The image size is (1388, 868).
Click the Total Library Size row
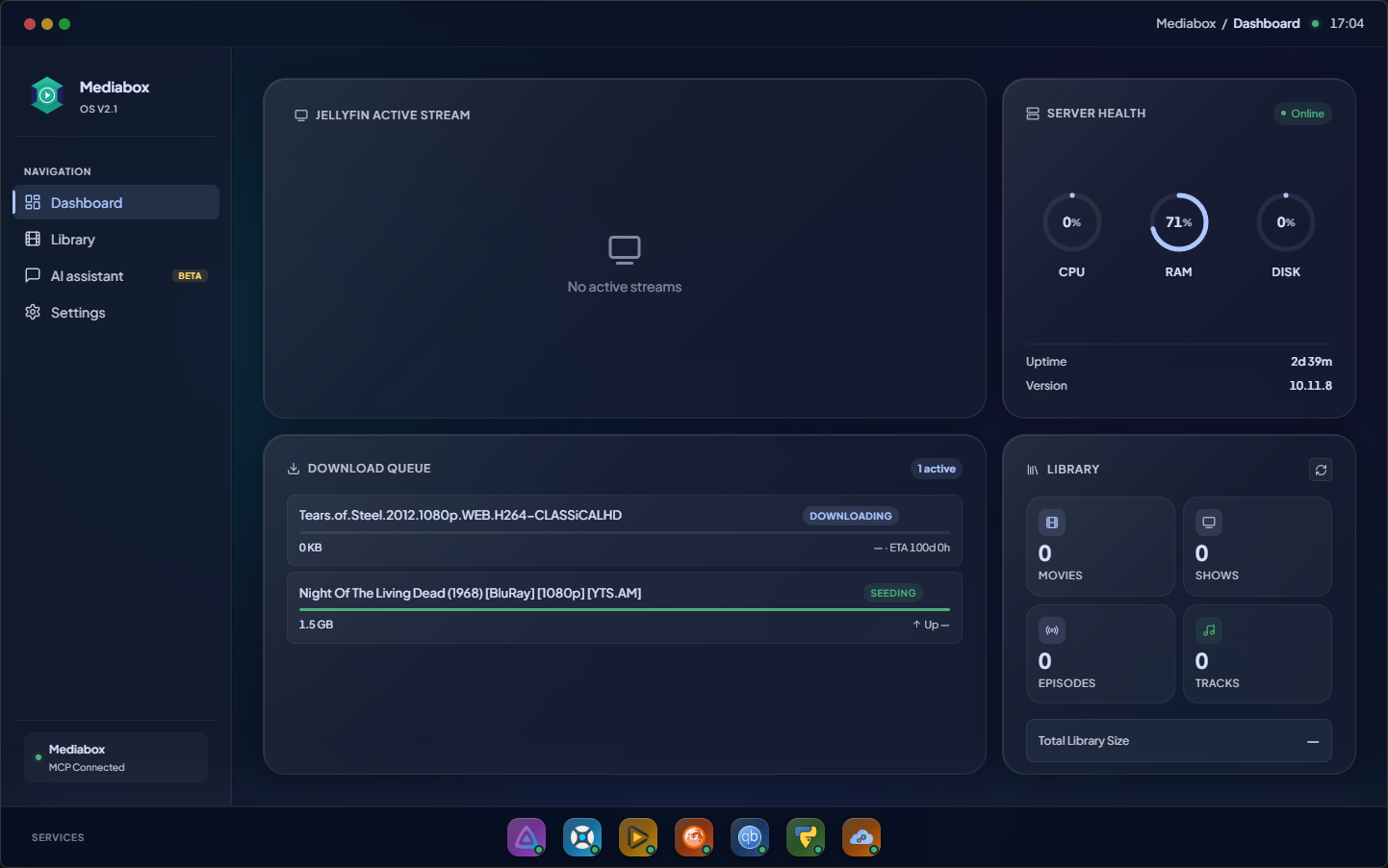1179,741
